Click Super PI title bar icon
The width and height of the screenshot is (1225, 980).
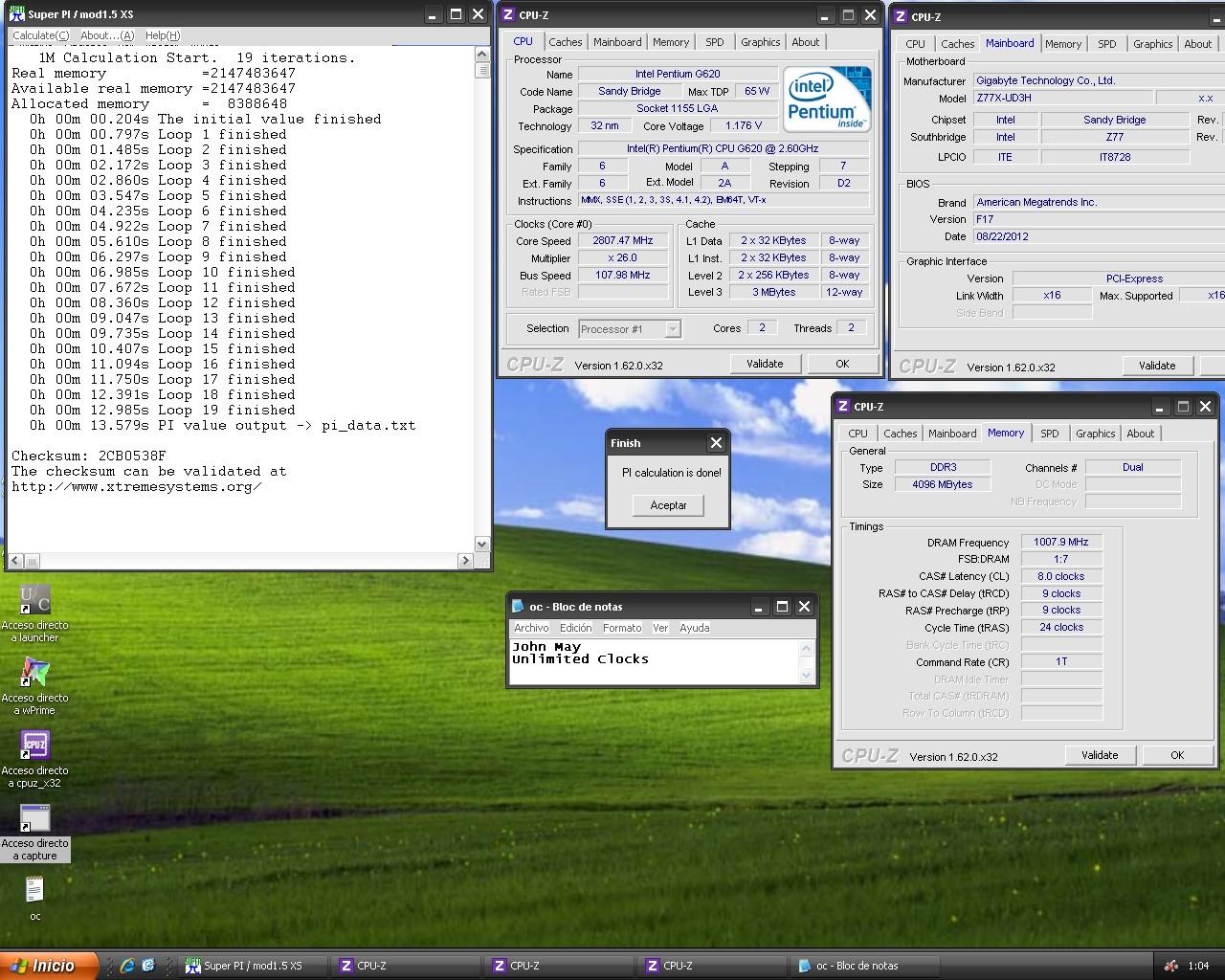[x=16, y=14]
